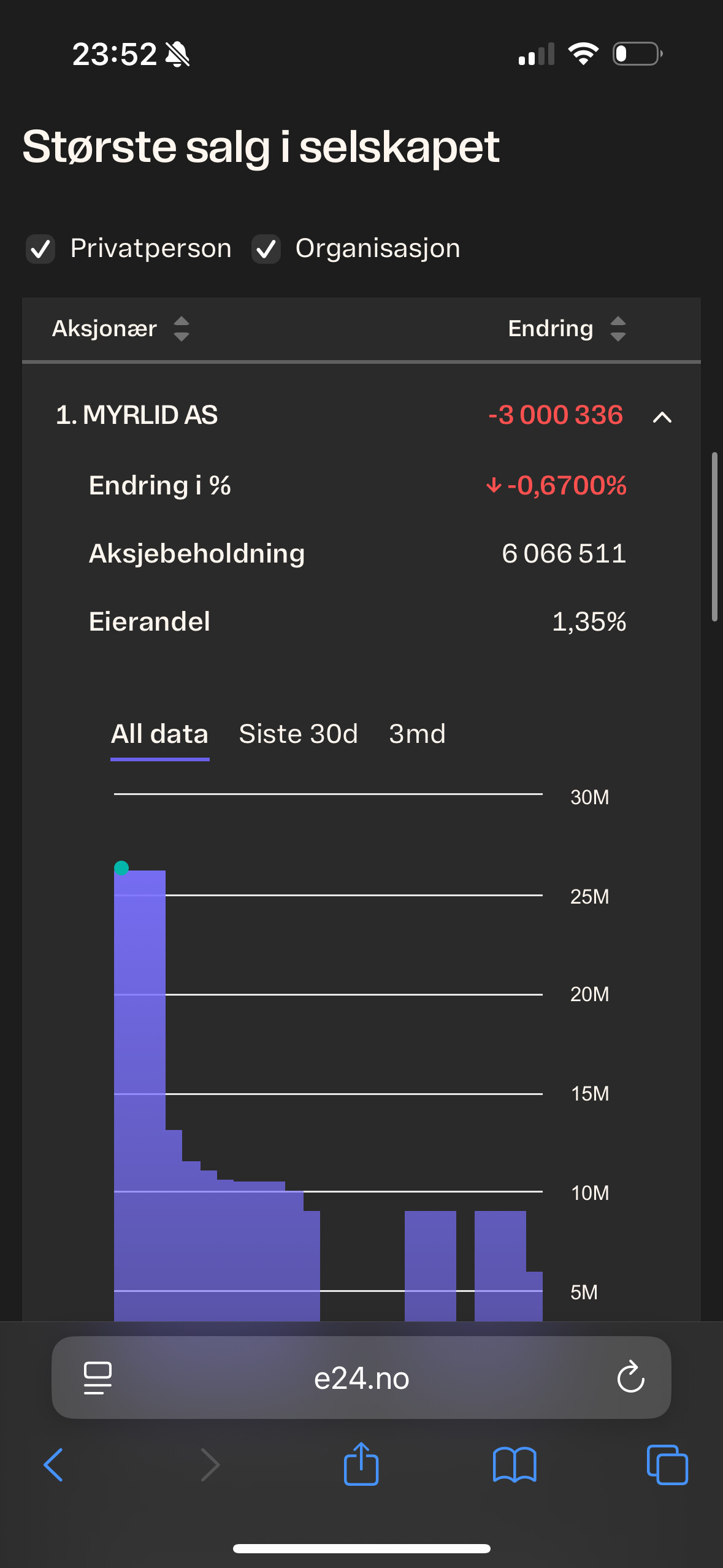This screenshot has width=723, height=1568.
Task: Switch to Siste 30d tab
Action: click(x=298, y=734)
